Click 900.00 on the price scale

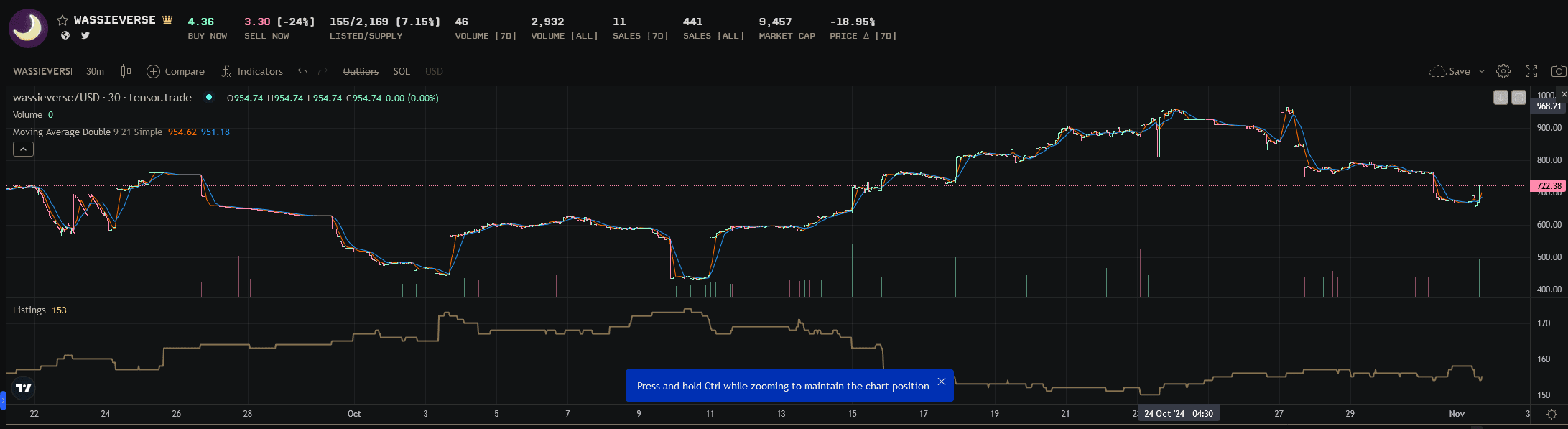pyautogui.click(x=1549, y=128)
